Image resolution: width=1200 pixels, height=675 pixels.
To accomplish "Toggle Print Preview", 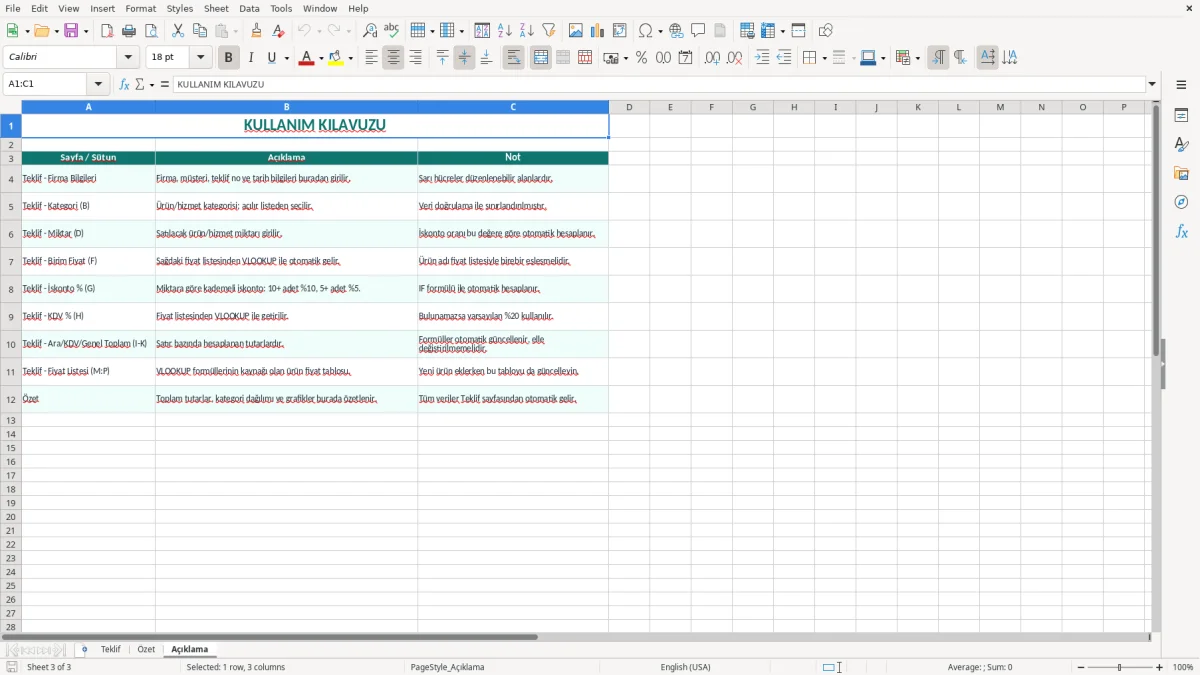I will click(151, 31).
